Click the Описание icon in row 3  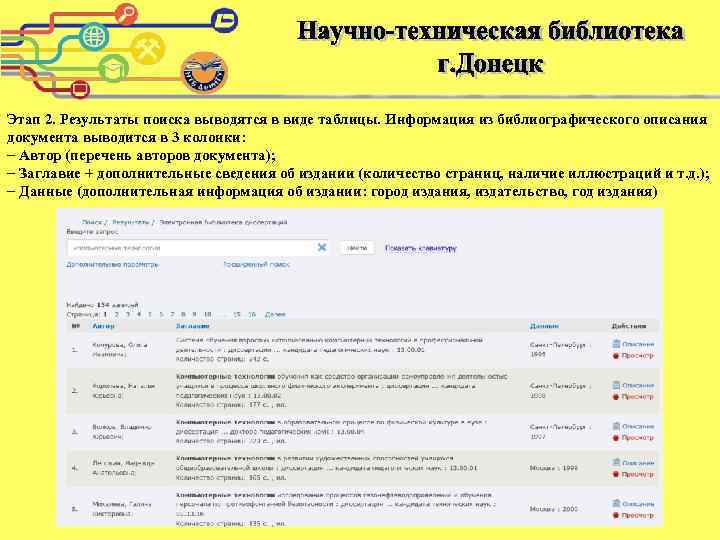pos(616,426)
